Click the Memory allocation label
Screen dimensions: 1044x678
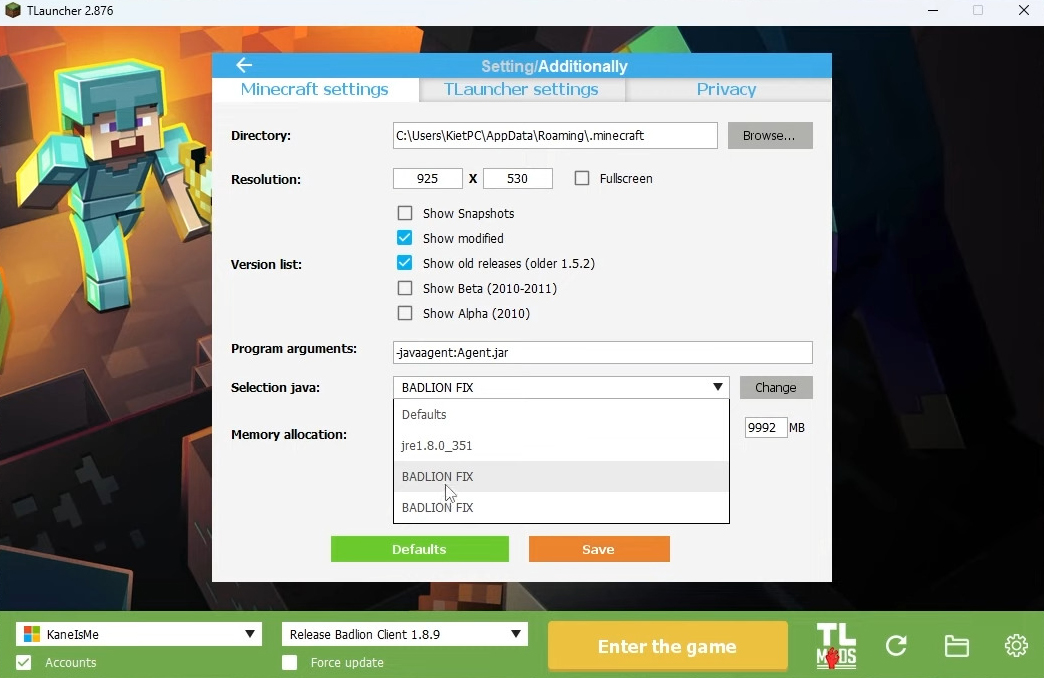[x=288, y=434]
